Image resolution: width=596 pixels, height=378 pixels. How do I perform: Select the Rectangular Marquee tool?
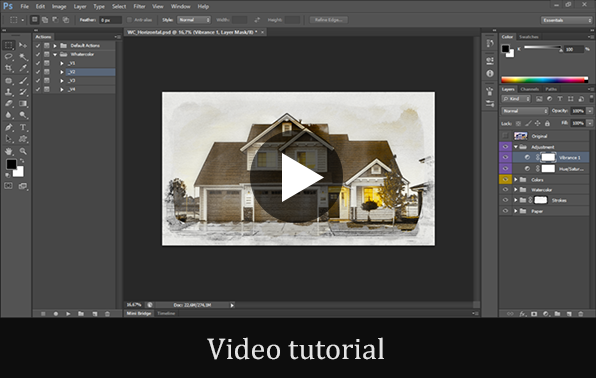pyautogui.click(x=8, y=45)
